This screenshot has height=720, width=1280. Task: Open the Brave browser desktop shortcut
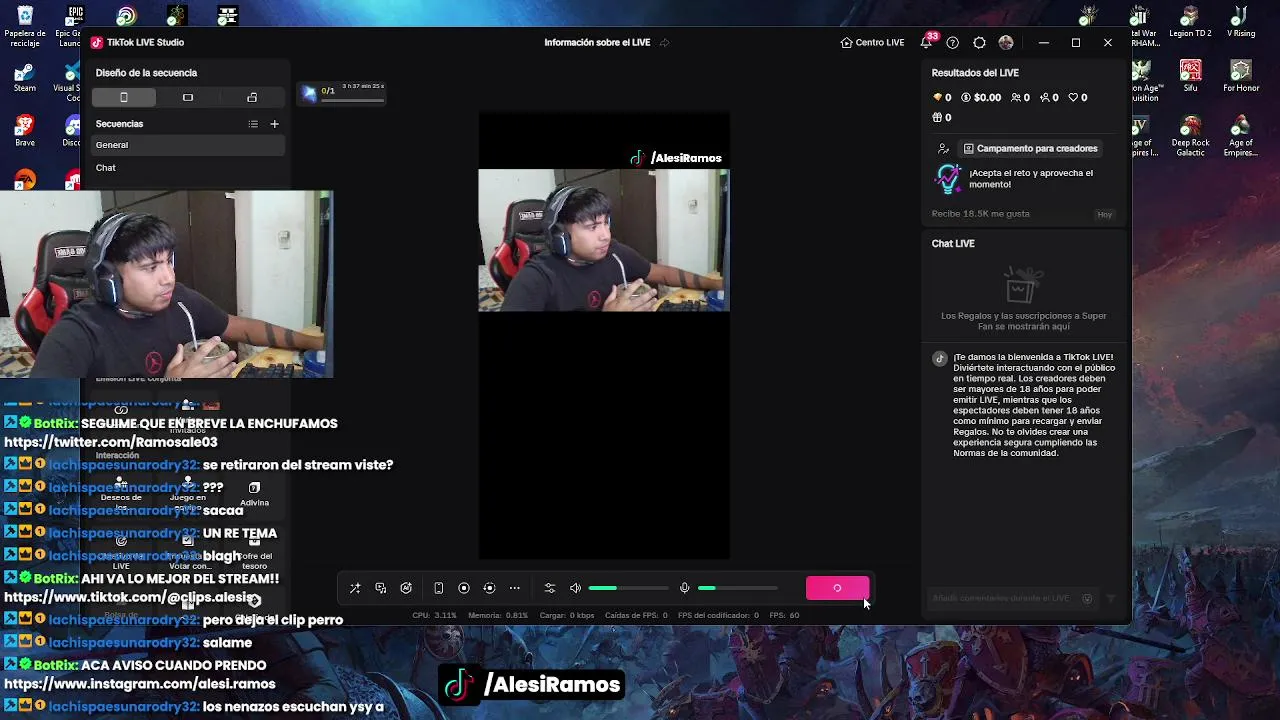(24, 130)
